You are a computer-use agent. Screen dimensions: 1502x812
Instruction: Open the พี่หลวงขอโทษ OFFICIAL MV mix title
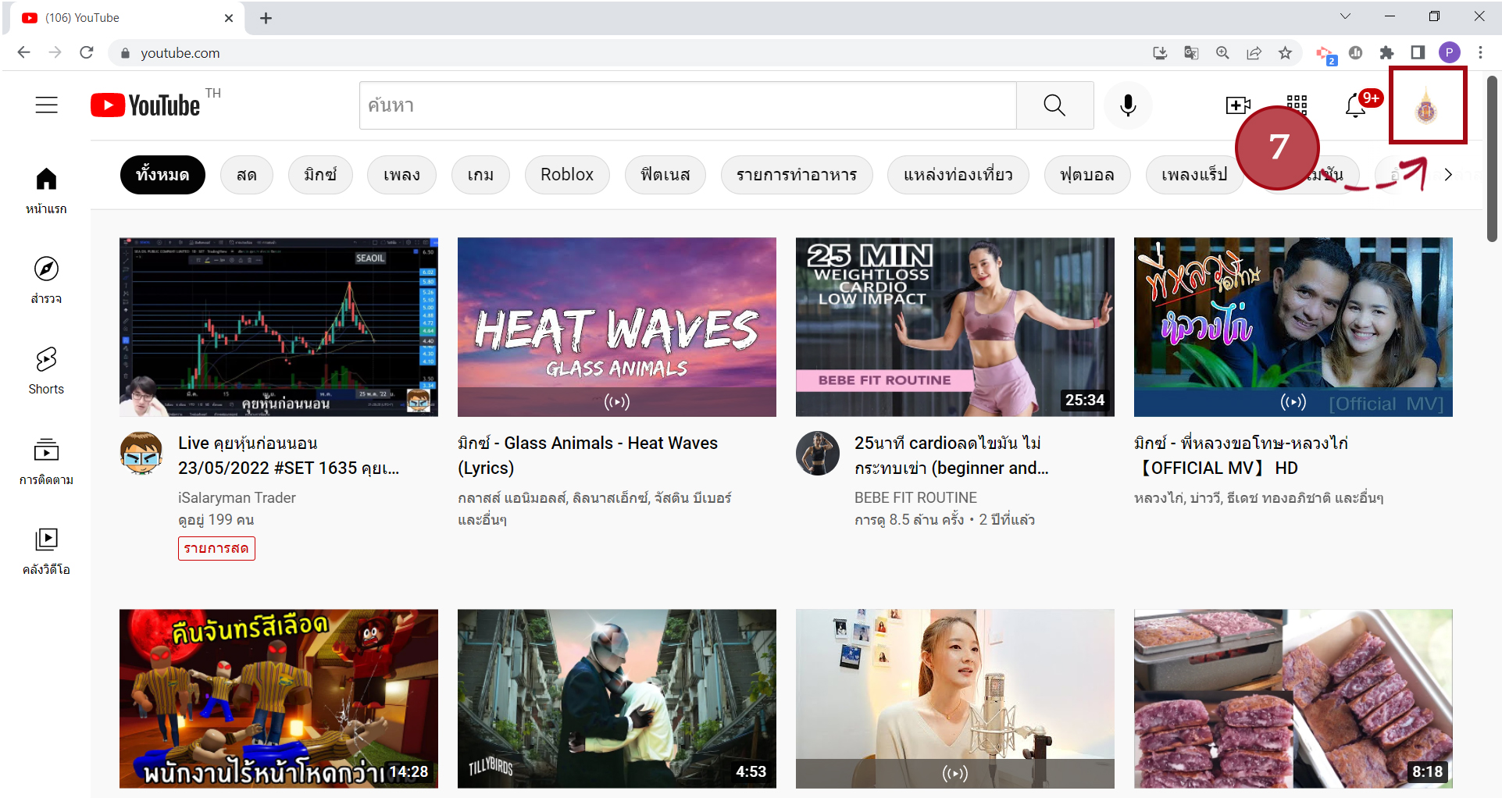(x=1241, y=455)
